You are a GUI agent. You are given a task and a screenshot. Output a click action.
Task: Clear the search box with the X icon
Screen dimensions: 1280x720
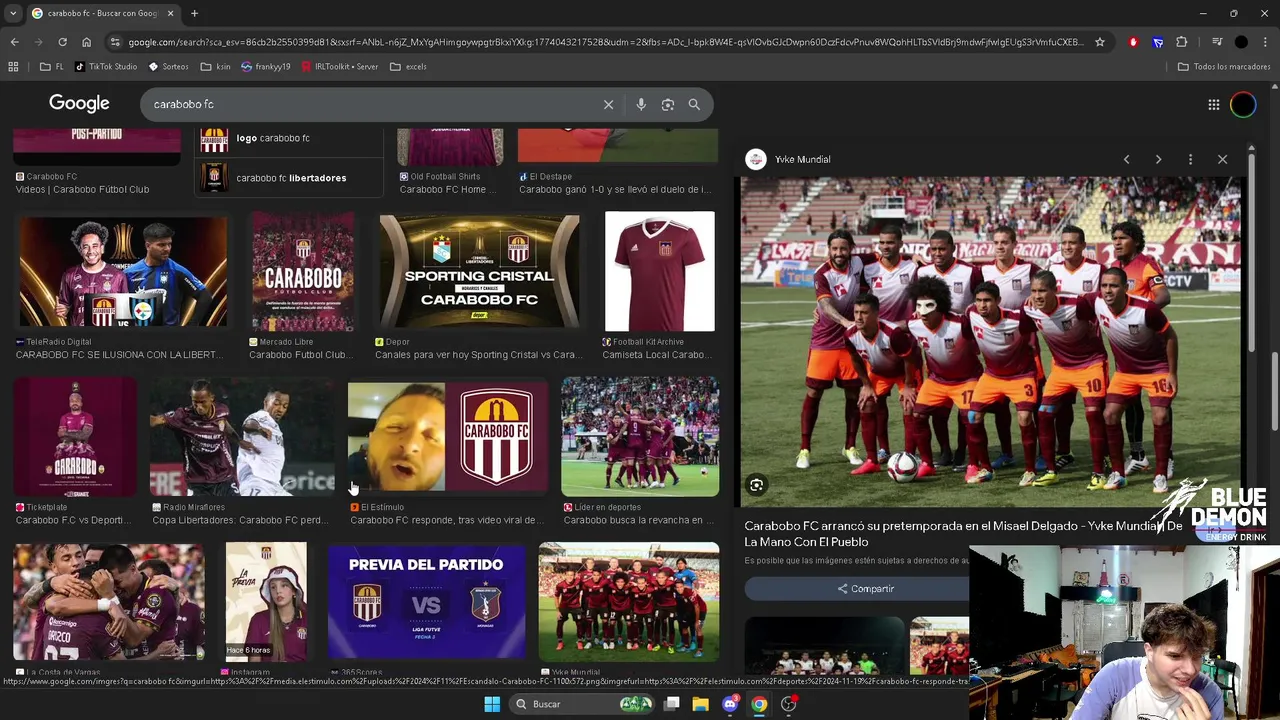click(x=608, y=104)
